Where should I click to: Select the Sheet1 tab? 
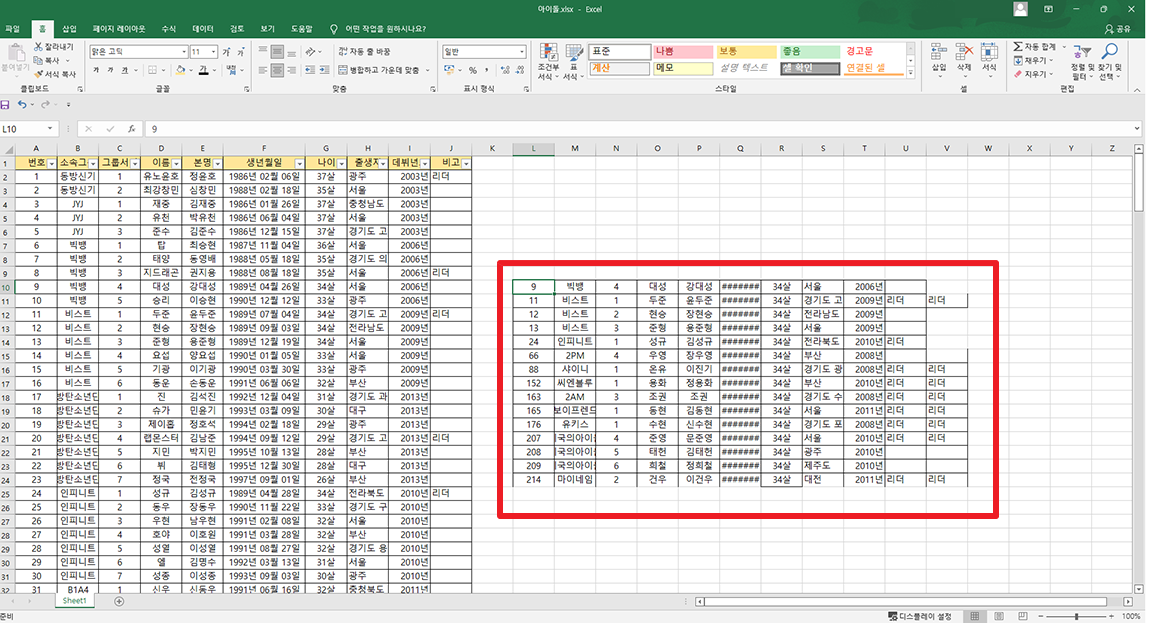74,601
